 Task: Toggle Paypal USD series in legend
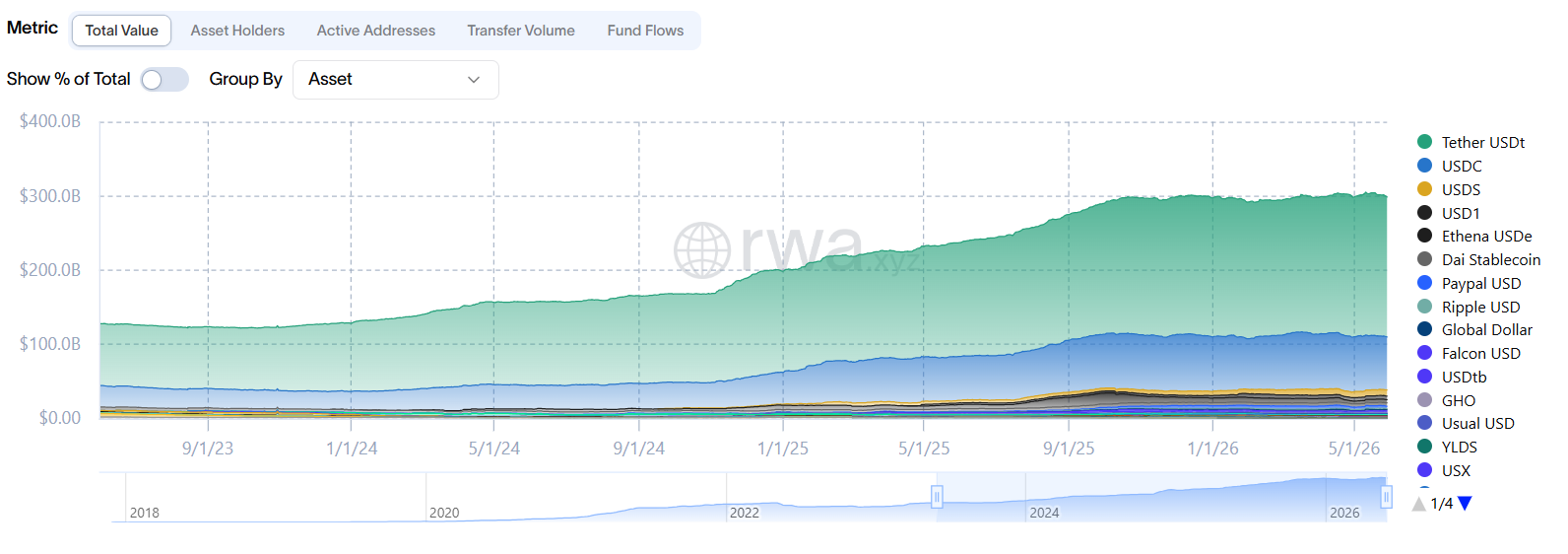click(x=1469, y=283)
